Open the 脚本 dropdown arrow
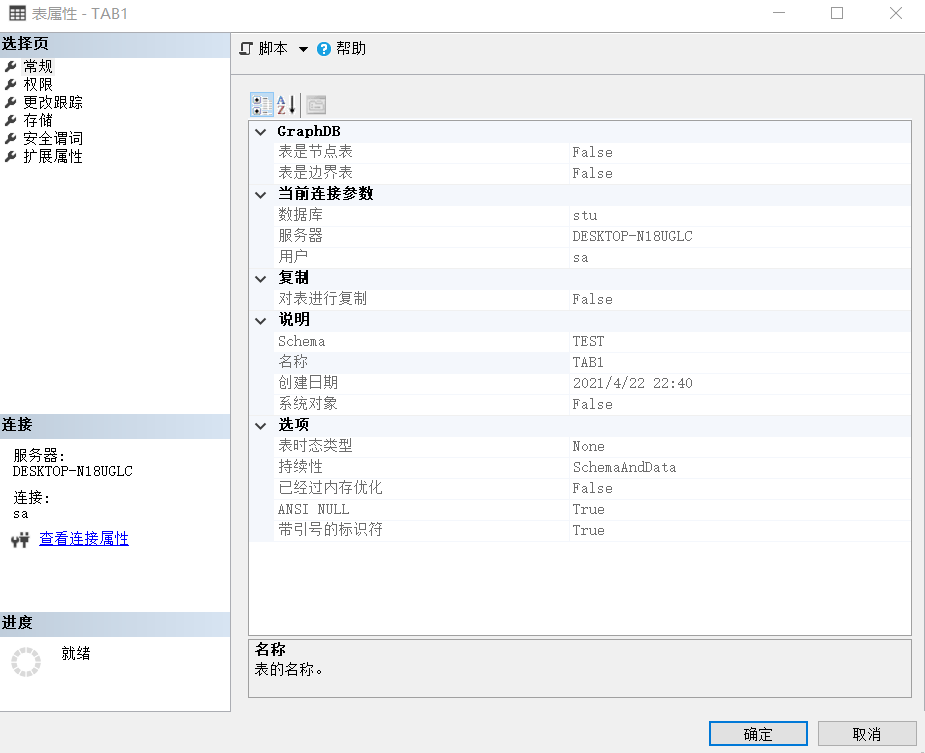This screenshot has width=925, height=753. point(303,49)
